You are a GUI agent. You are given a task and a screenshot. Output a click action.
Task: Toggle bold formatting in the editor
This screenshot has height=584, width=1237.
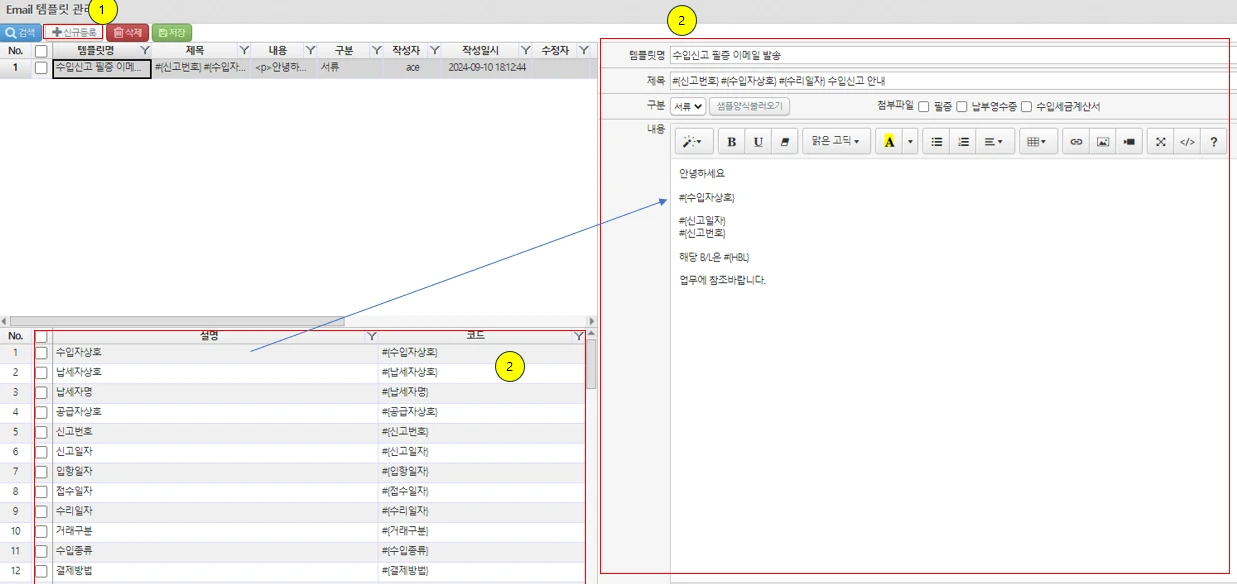click(x=732, y=142)
